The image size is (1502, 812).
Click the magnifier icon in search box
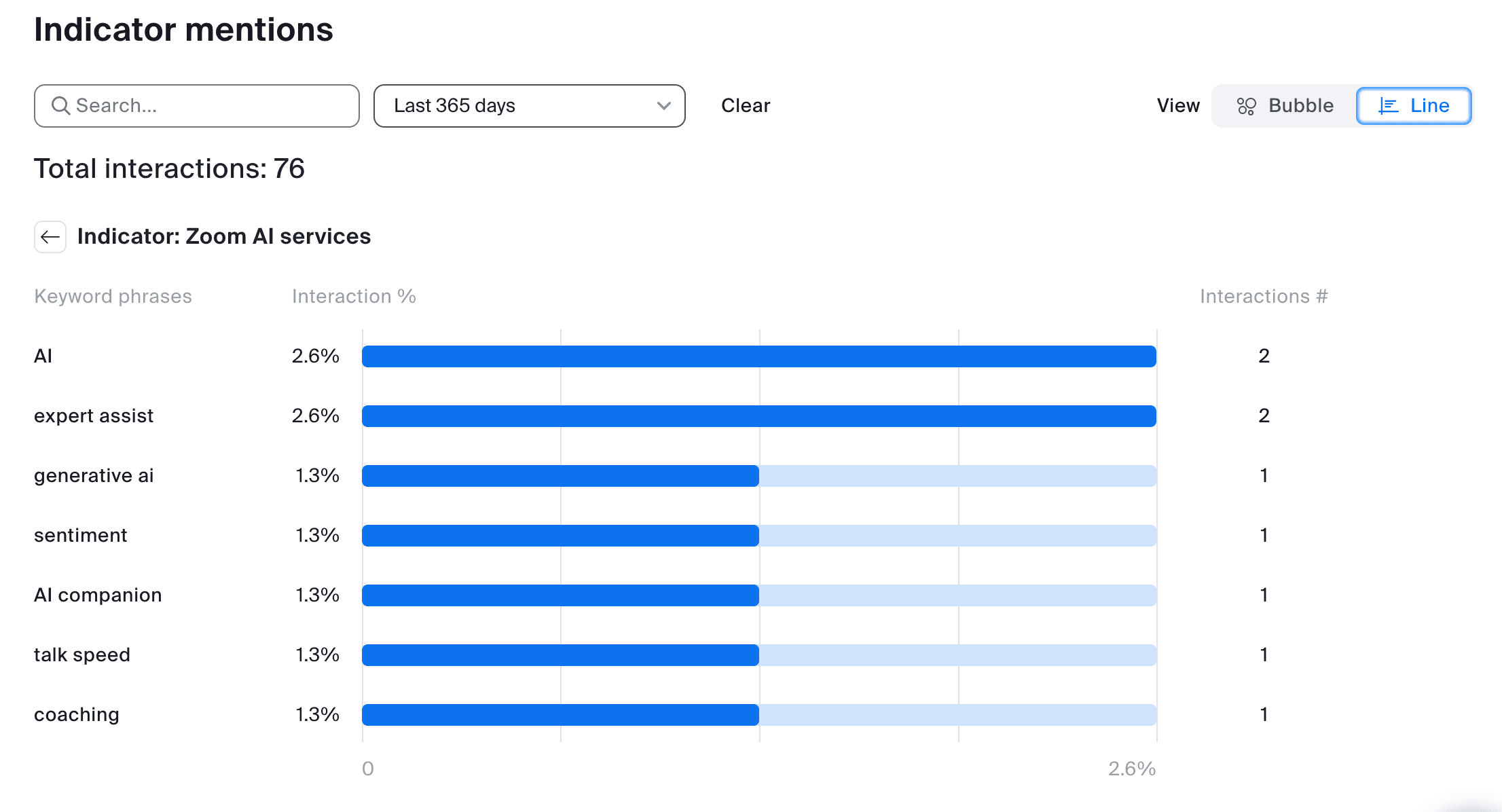click(x=60, y=106)
